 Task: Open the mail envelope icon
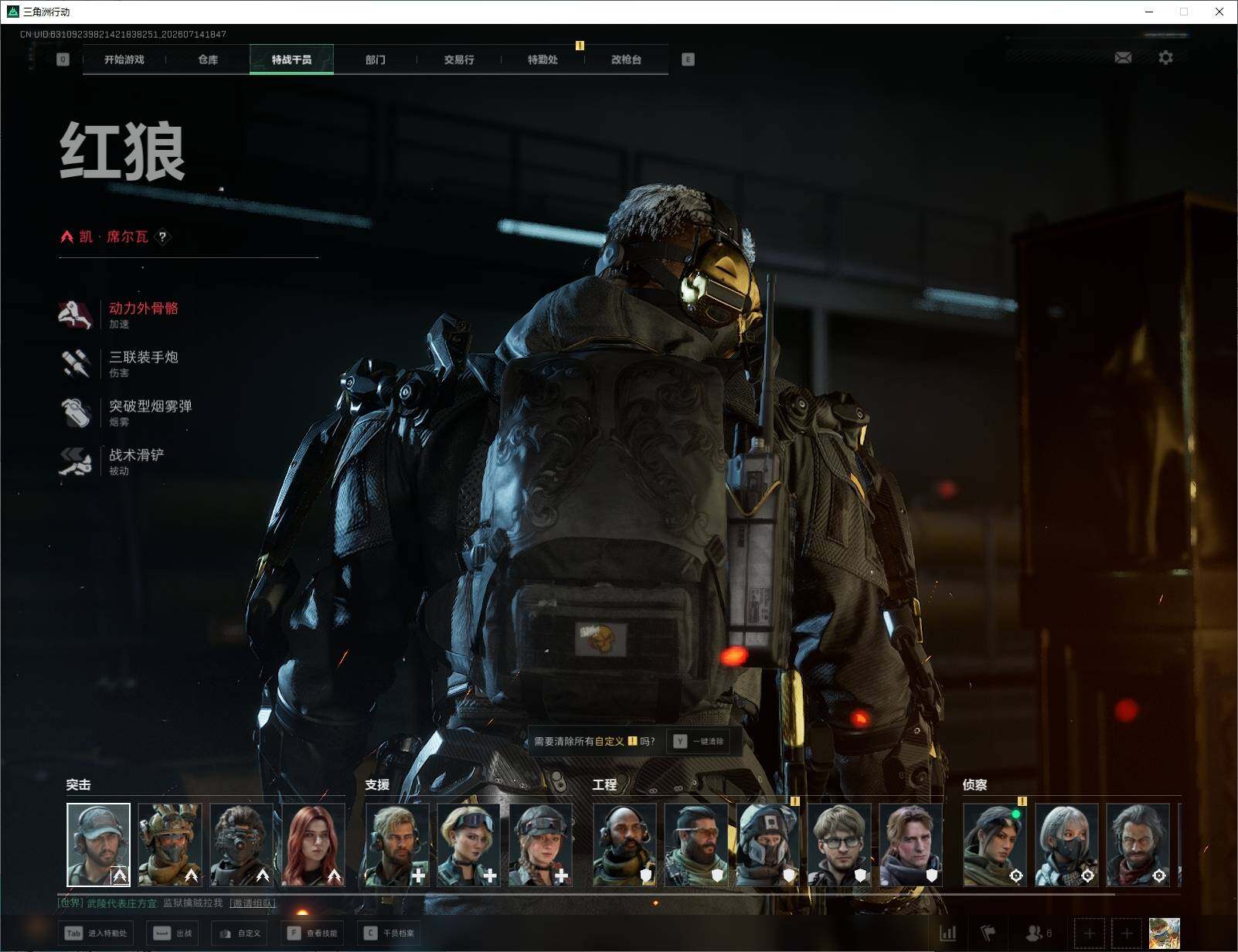[x=1123, y=58]
